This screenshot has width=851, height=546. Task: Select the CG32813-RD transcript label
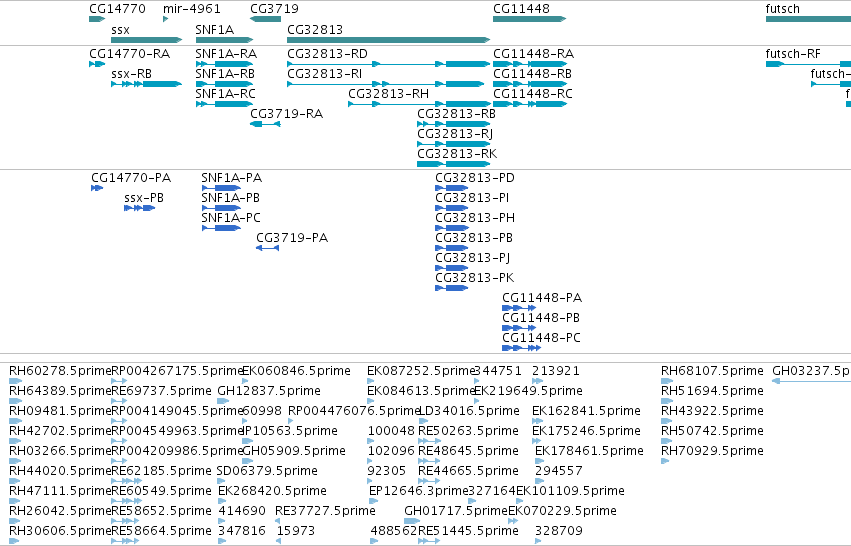(x=327, y=54)
